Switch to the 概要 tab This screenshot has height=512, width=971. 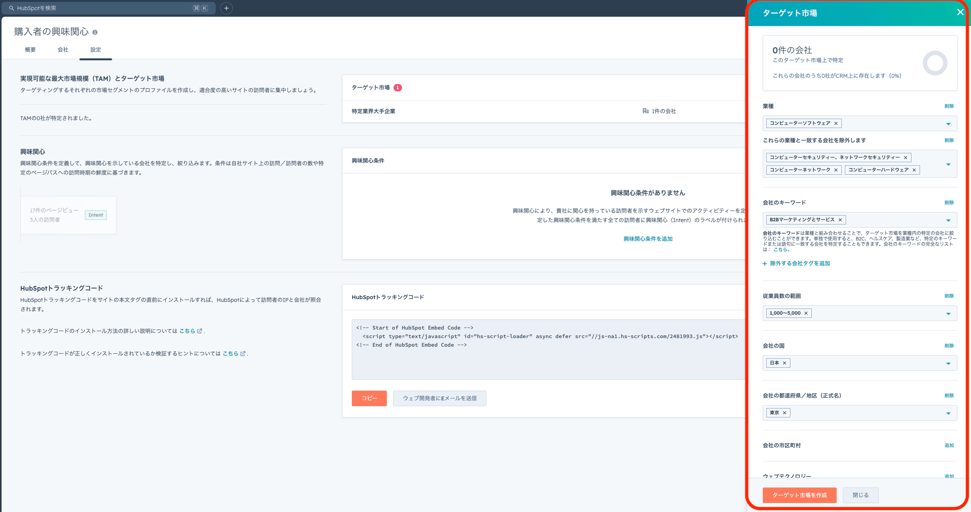(30, 49)
